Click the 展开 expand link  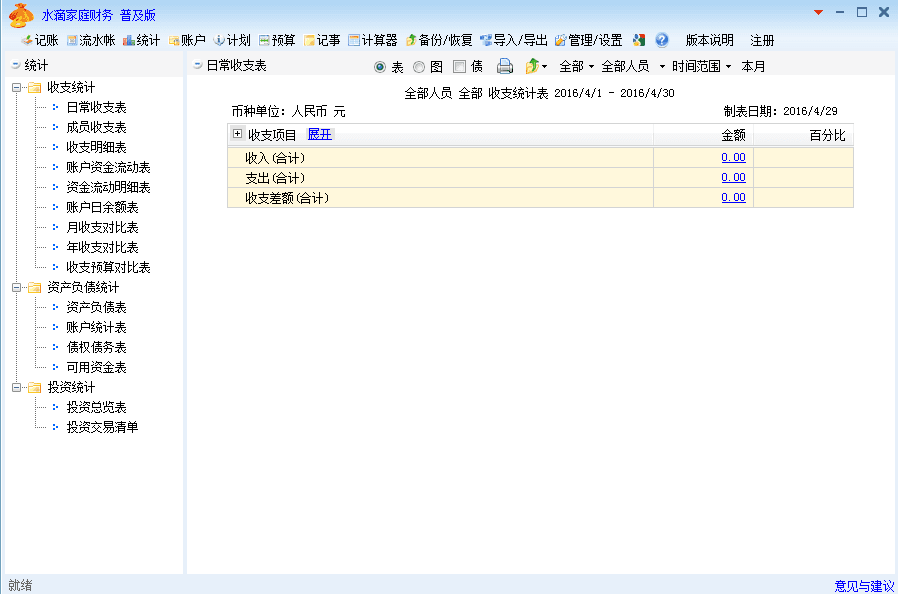[319, 134]
